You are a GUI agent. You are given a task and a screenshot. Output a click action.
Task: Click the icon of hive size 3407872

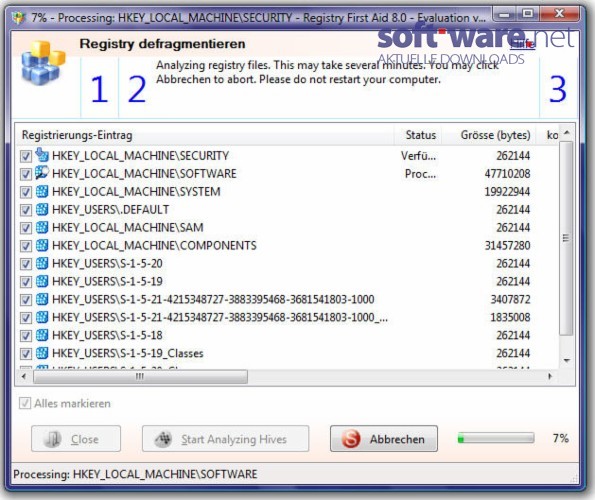click(42, 299)
